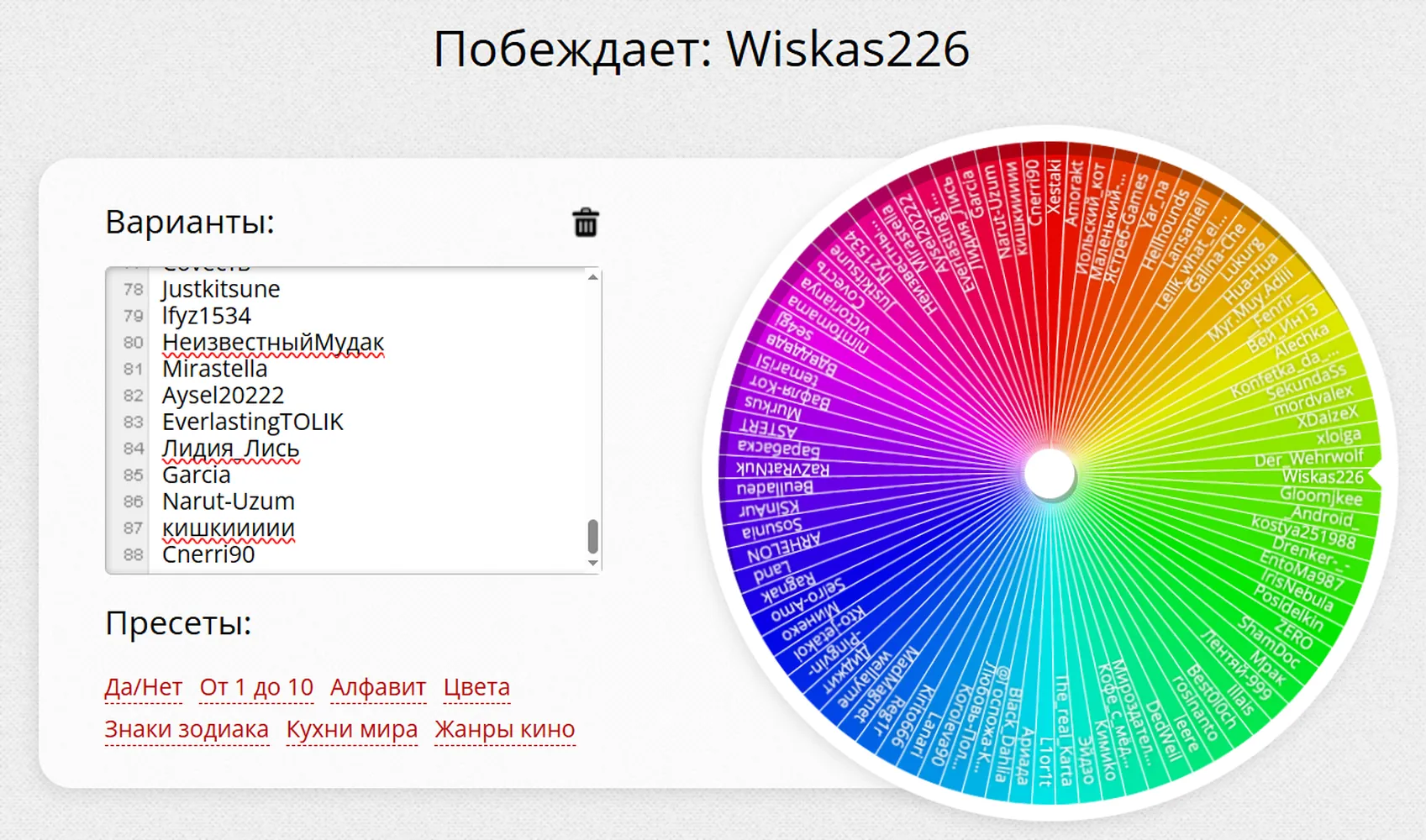This screenshot has width=1426, height=840.
Task: Click the Xestaki segment on wheel
Action: point(1054,186)
